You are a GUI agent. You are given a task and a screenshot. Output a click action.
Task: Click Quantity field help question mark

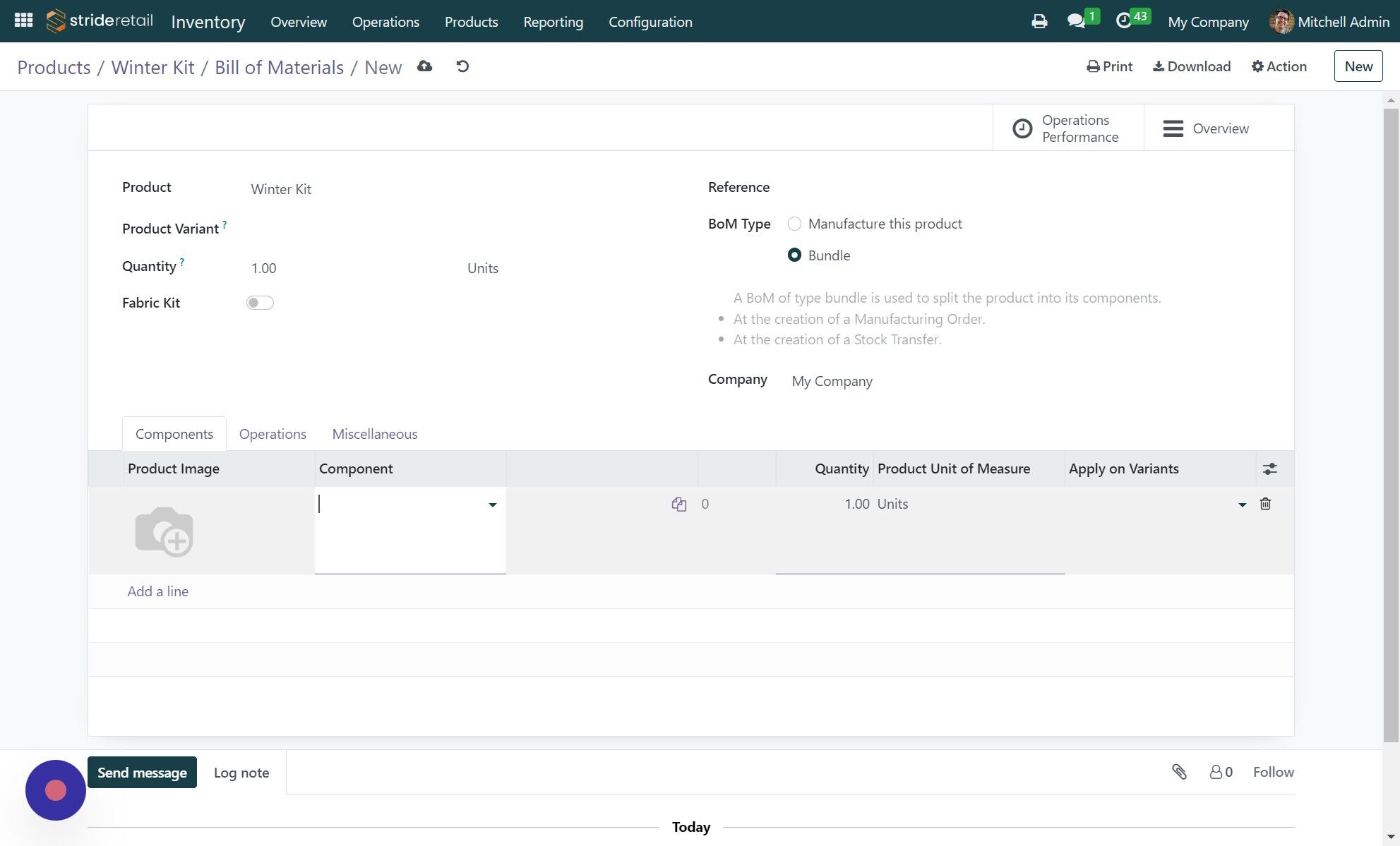click(182, 262)
